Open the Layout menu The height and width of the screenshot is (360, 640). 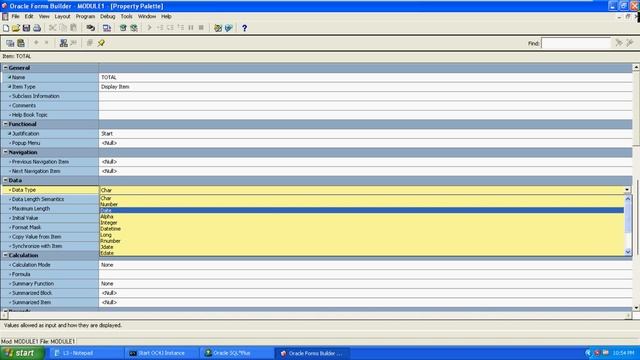pos(62,16)
